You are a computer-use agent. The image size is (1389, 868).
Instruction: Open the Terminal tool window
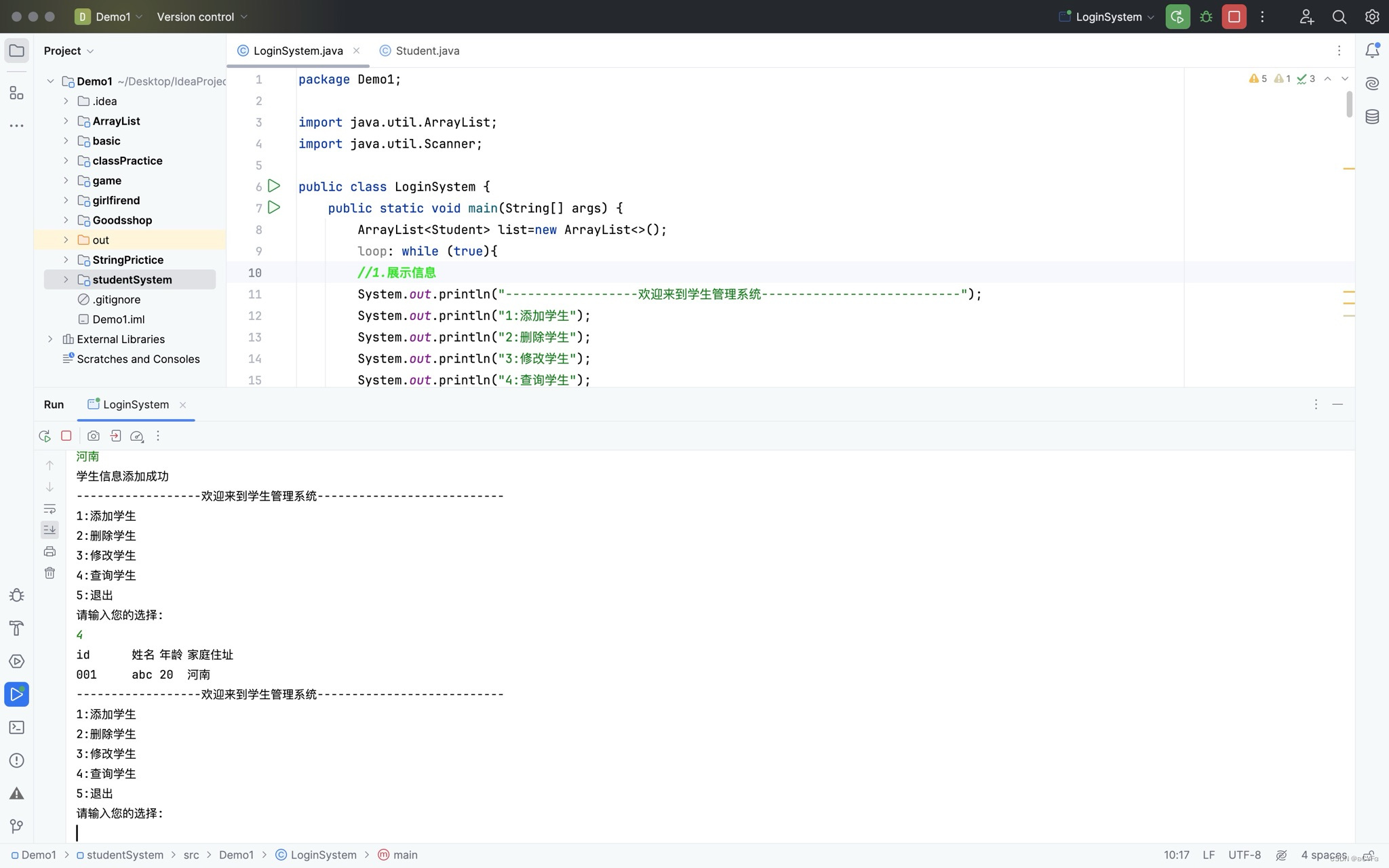click(17, 728)
